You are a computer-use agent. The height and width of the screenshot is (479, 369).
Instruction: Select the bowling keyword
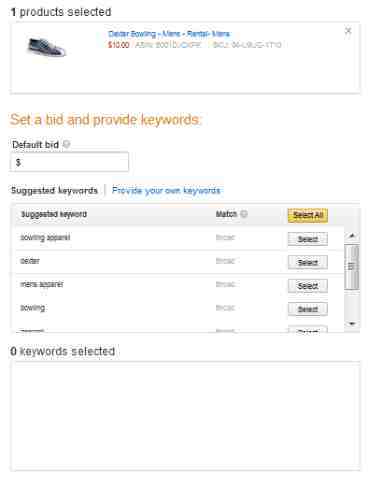click(x=308, y=309)
